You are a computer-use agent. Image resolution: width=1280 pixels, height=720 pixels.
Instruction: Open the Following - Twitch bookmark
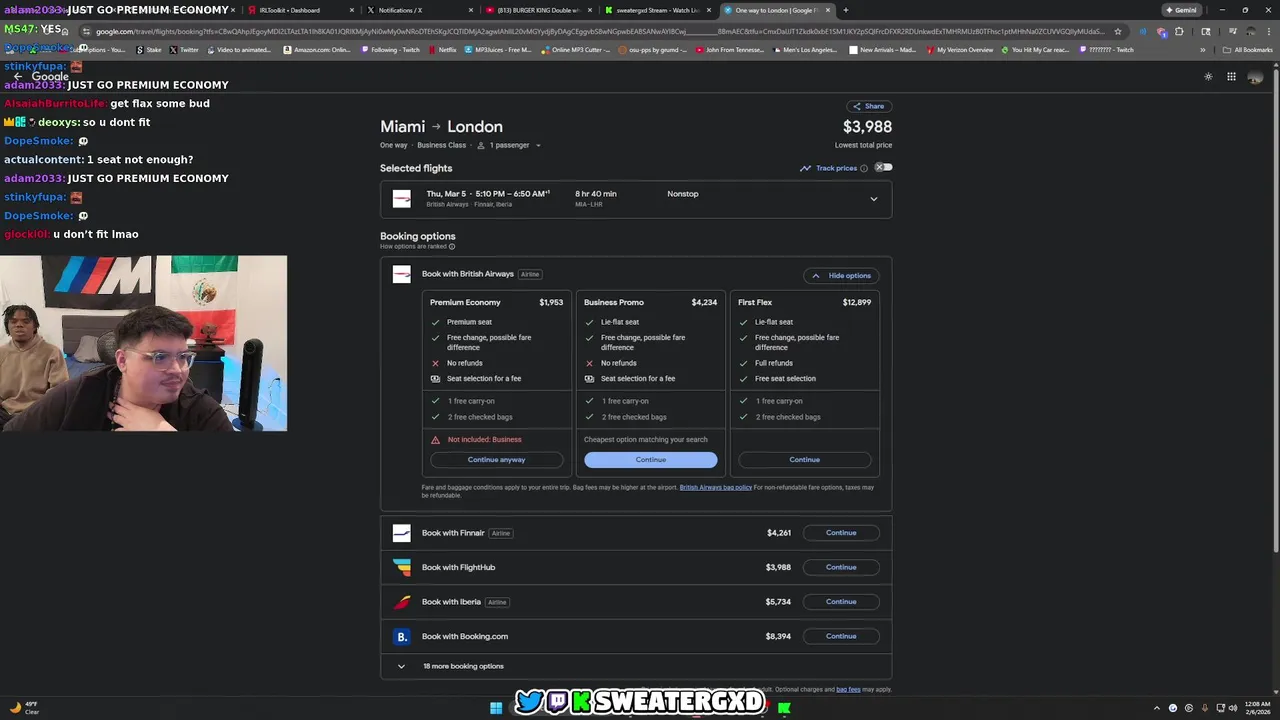[x=391, y=49]
